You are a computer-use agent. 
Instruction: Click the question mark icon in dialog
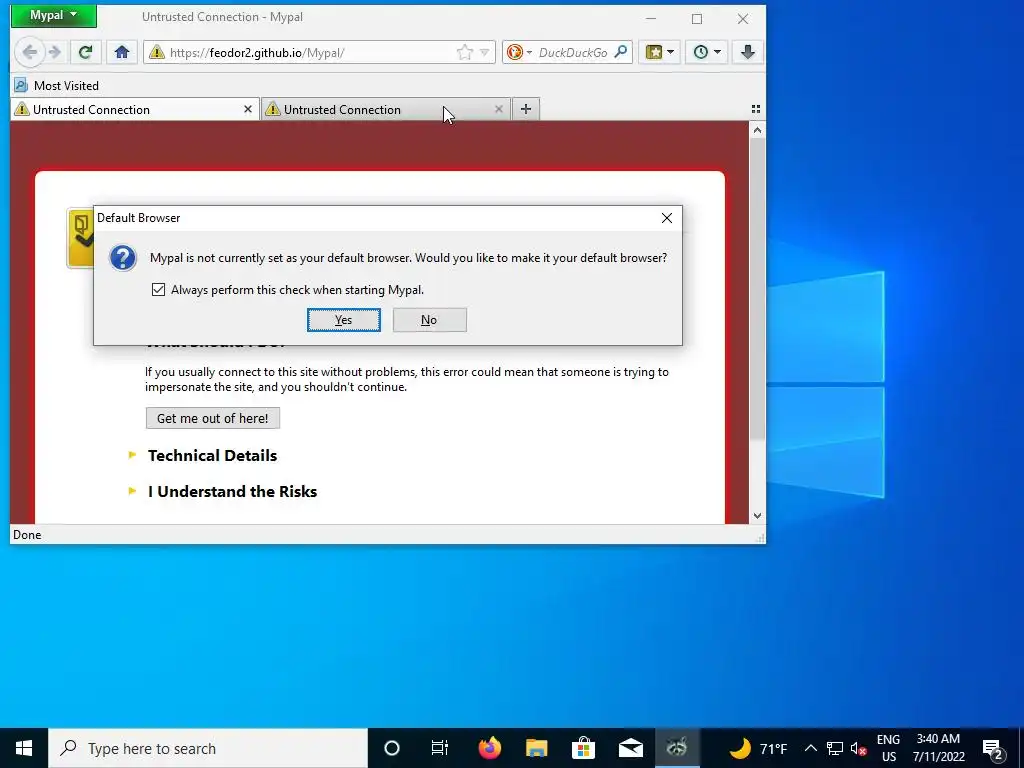(x=123, y=258)
